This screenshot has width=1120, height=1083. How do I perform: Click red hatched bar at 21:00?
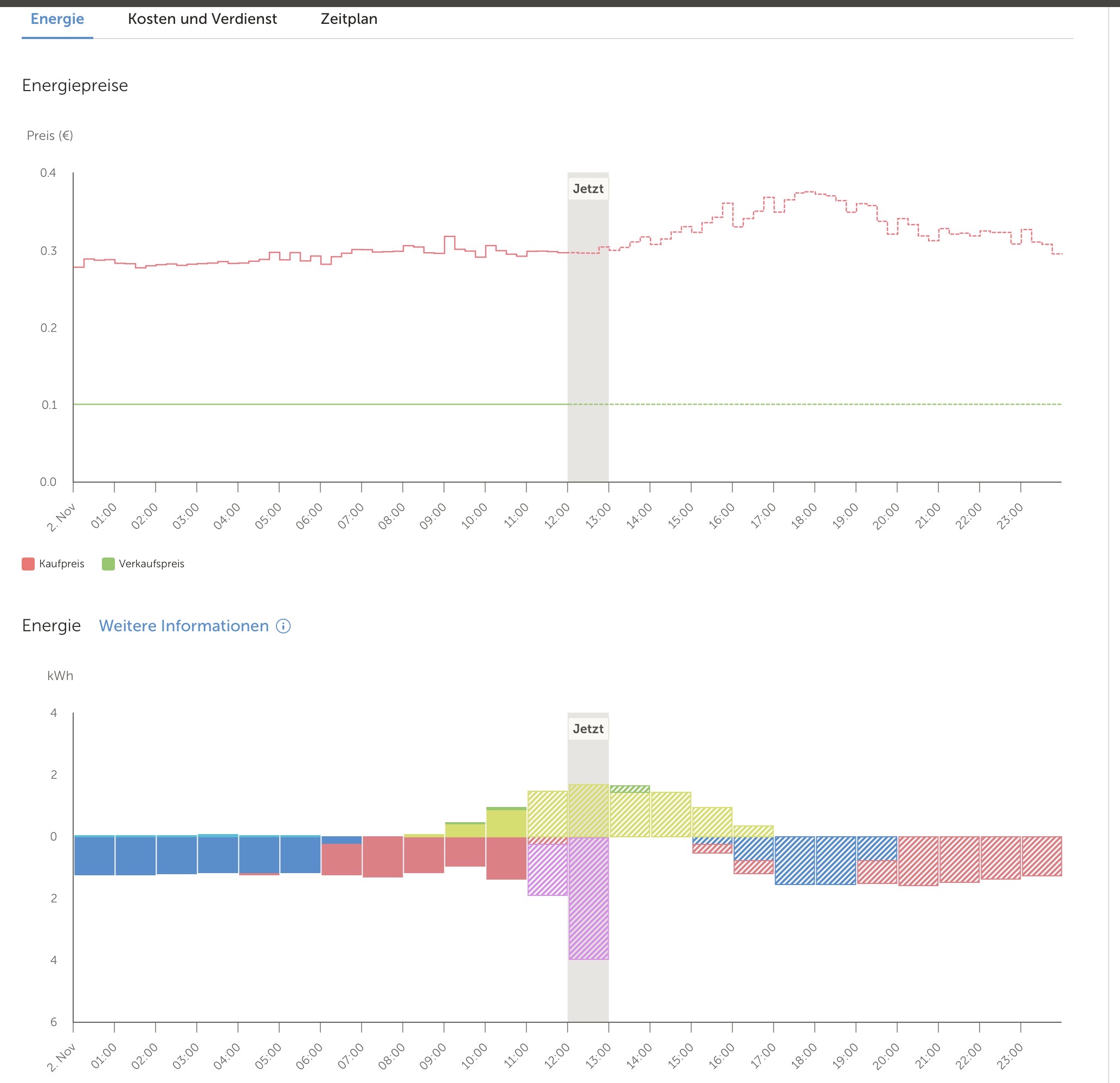pos(959,859)
